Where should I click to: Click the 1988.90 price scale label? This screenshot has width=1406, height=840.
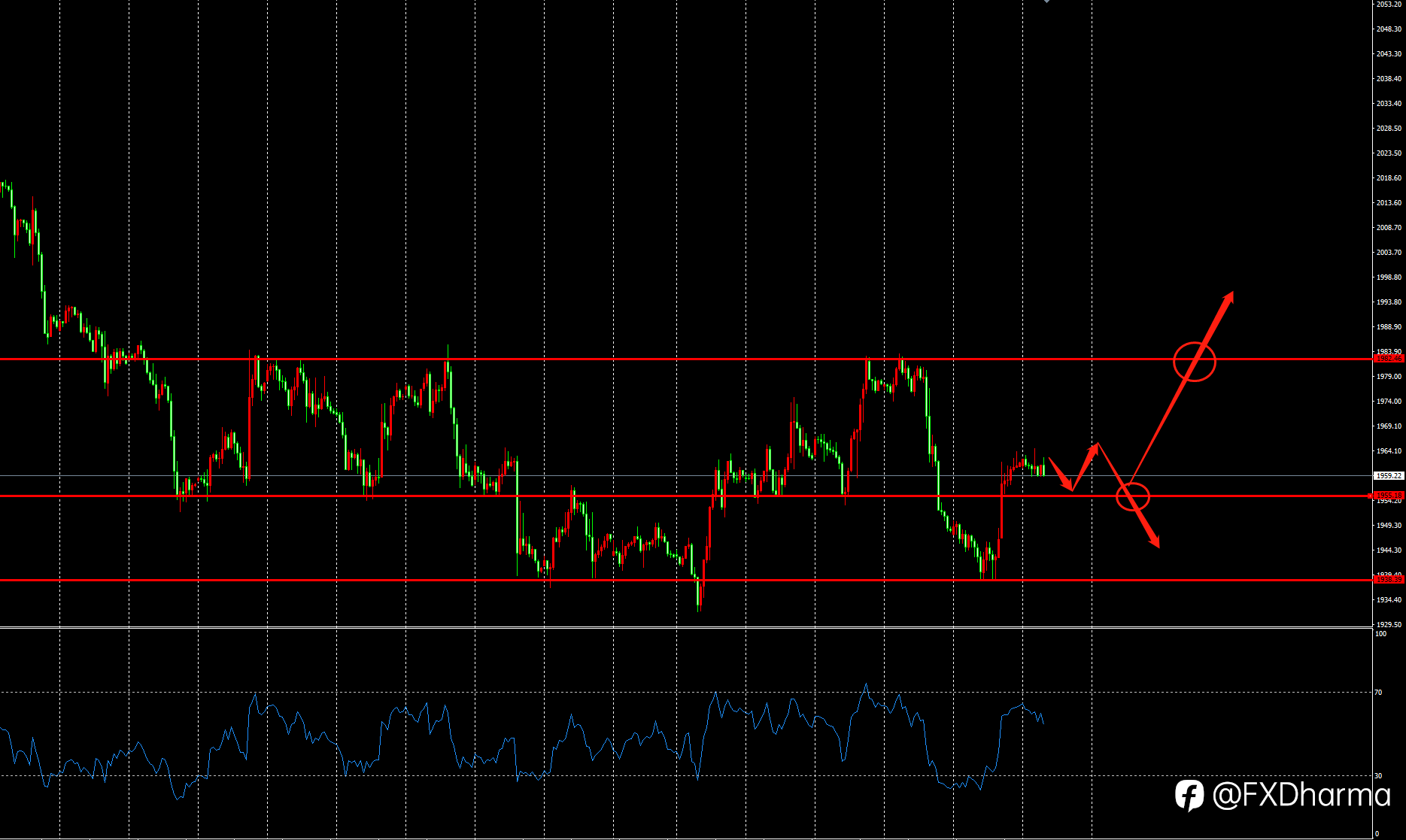[x=1389, y=327]
